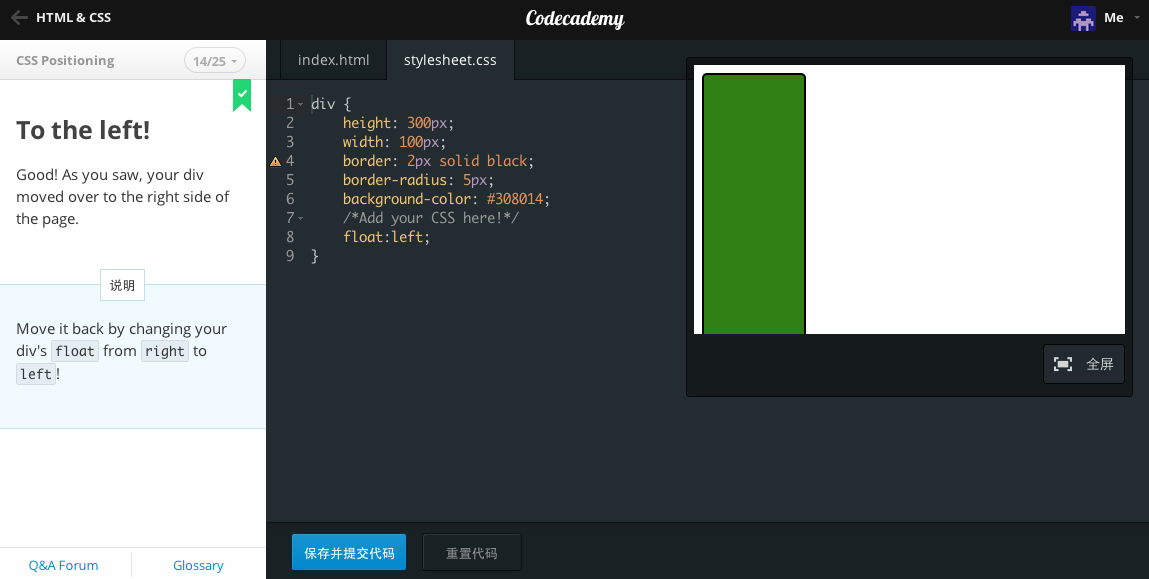Collapse the code fold at line 7

pyautogui.click(x=298, y=217)
